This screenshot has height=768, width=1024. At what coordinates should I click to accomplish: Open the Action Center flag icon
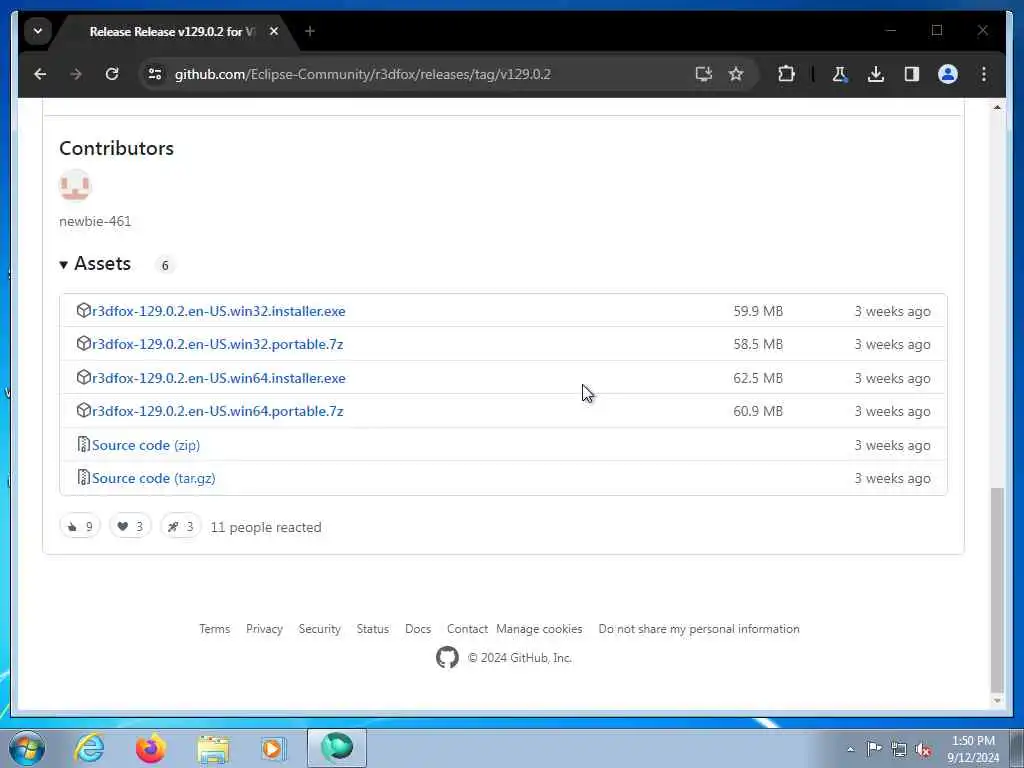click(x=874, y=748)
